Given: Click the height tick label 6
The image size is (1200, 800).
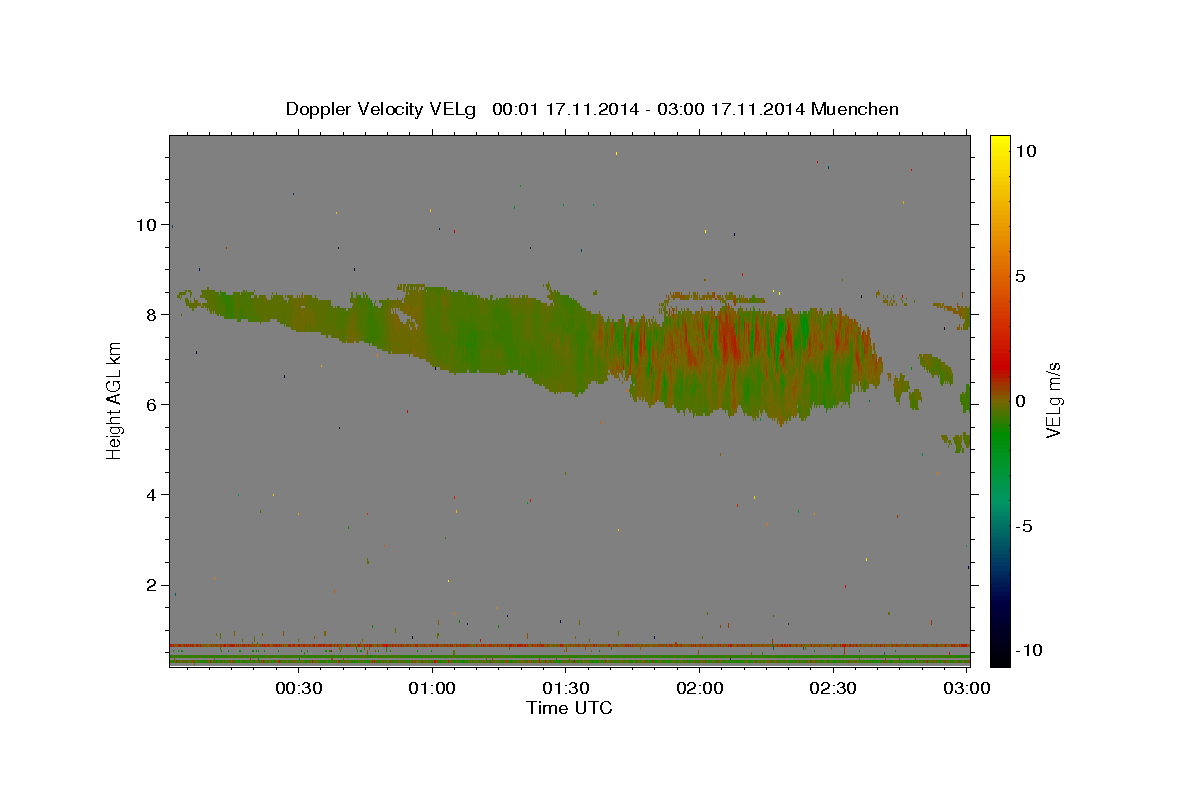Looking at the screenshot, I should pyautogui.click(x=150, y=405).
